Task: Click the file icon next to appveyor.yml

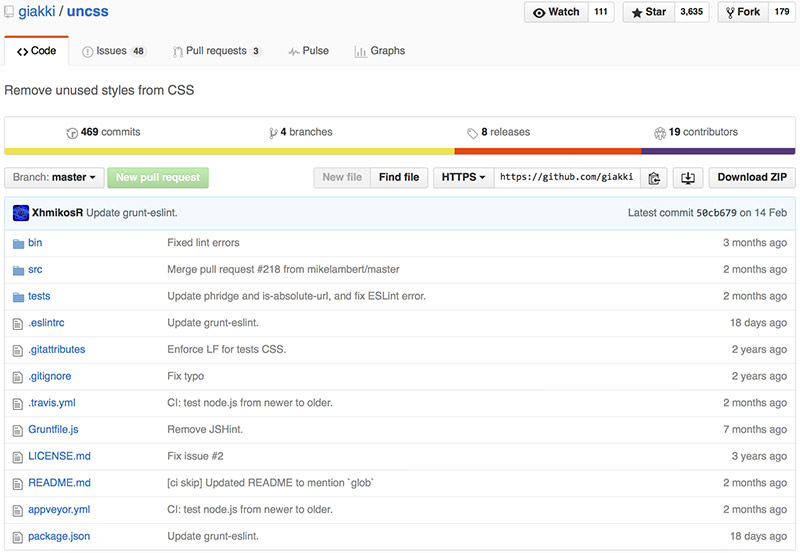Action: pos(18,510)
